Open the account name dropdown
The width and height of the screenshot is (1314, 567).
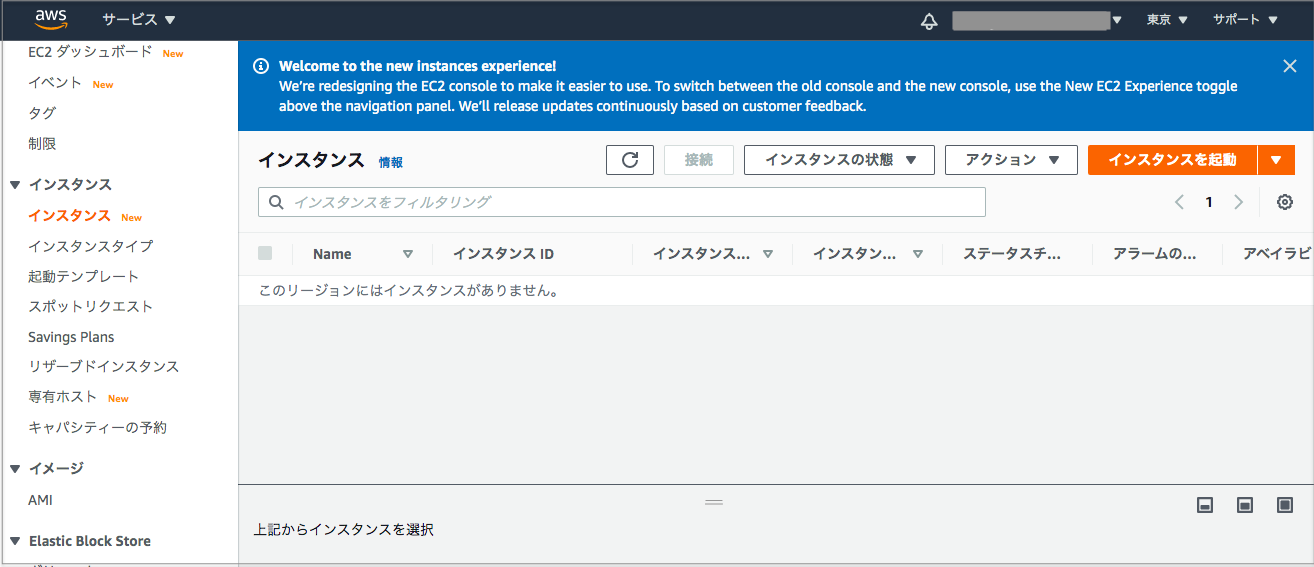[x=1037, y=20]
